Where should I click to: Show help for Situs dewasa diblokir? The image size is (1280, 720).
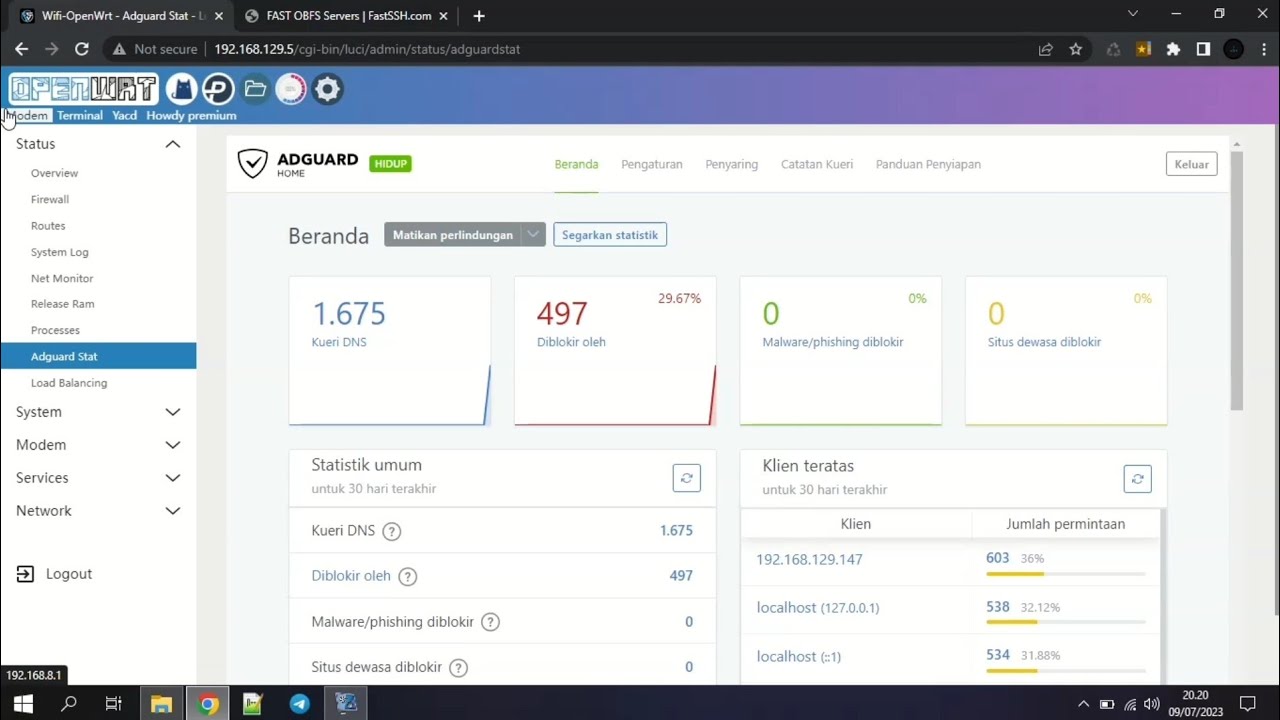click(x=458, y=667)
